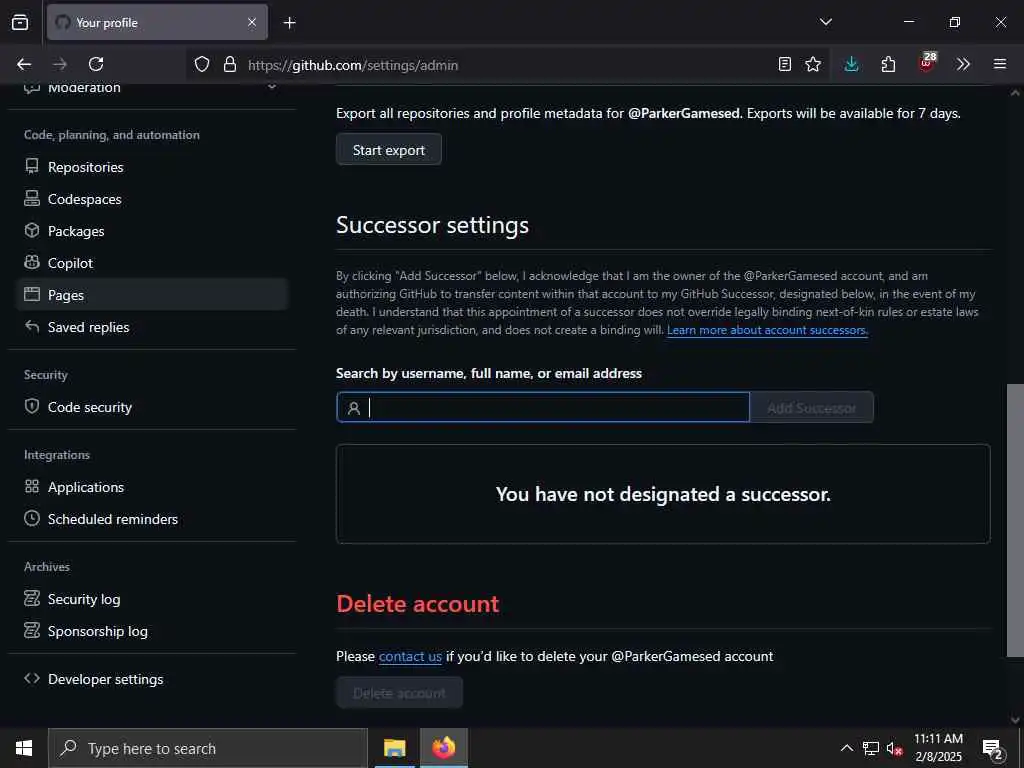Open the Firefox hamburger menu
Screen dimensions: 1024x768
[x=1000, y=64]
